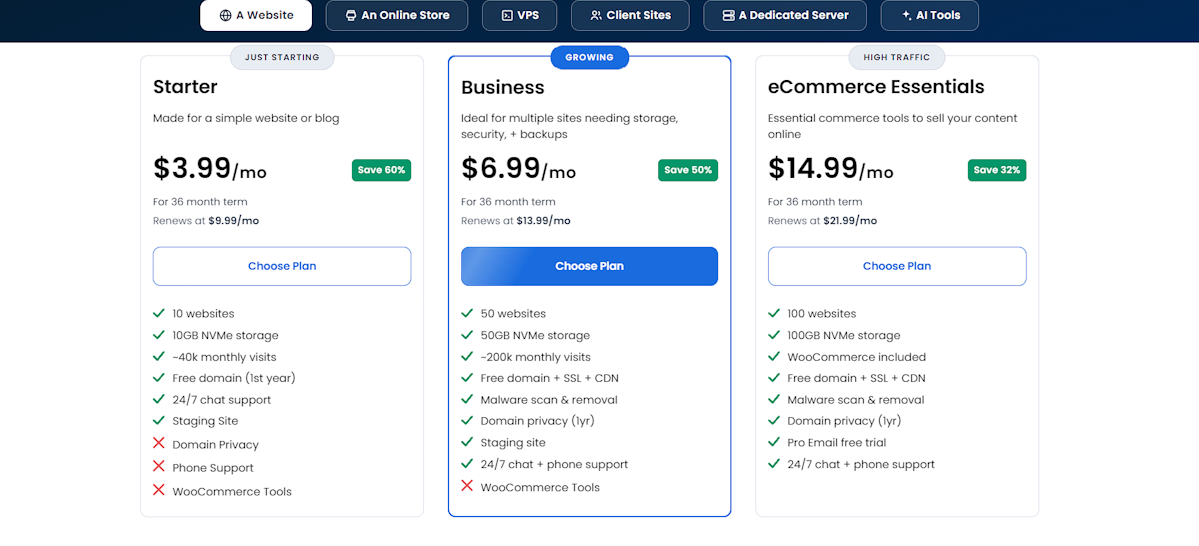Click checkmark next to 50GB NVMe storage

pos(467,334)
